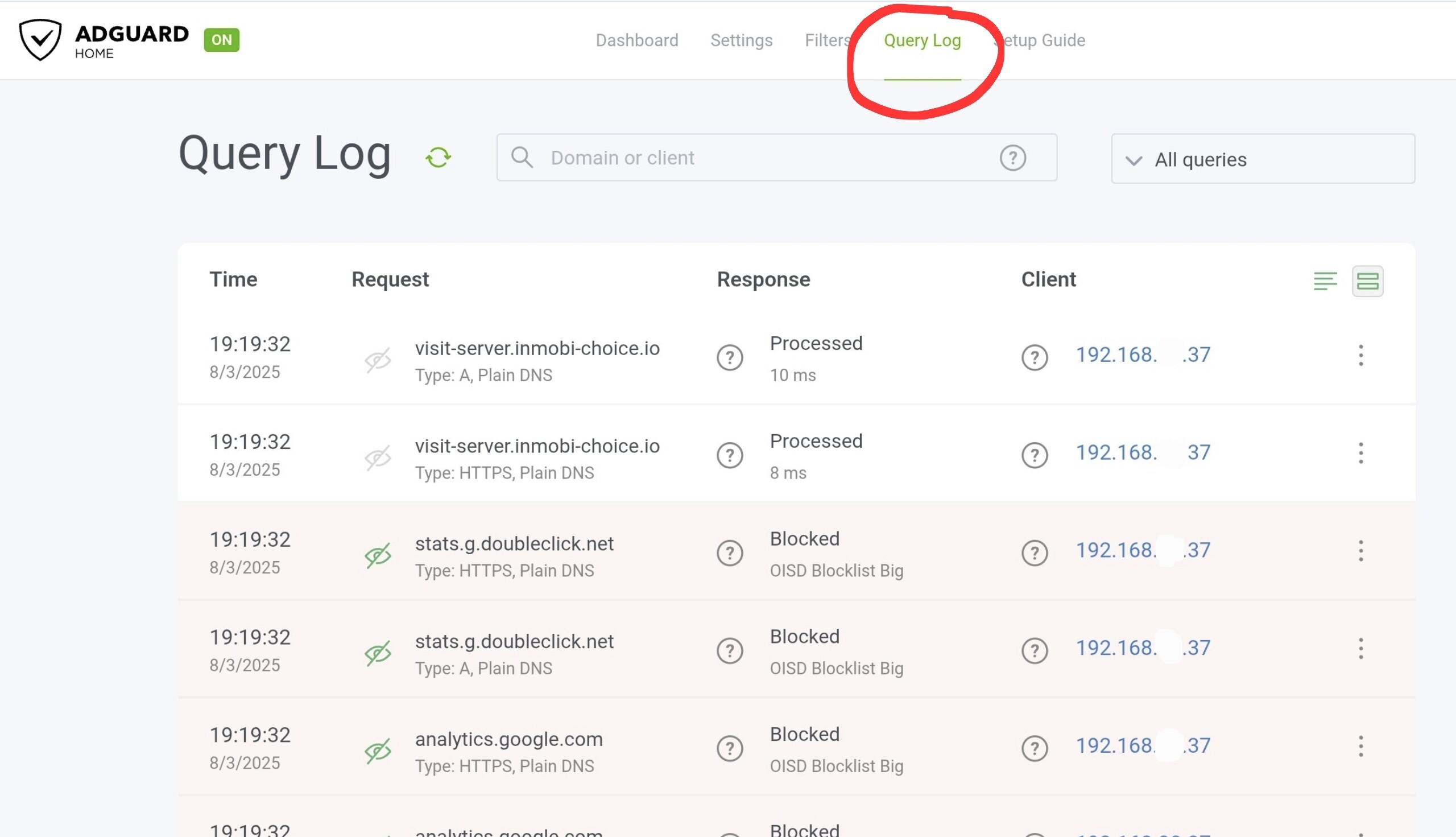Select the detailed row view icon
1456x837 pixels.
click(x=1367, y=281)
